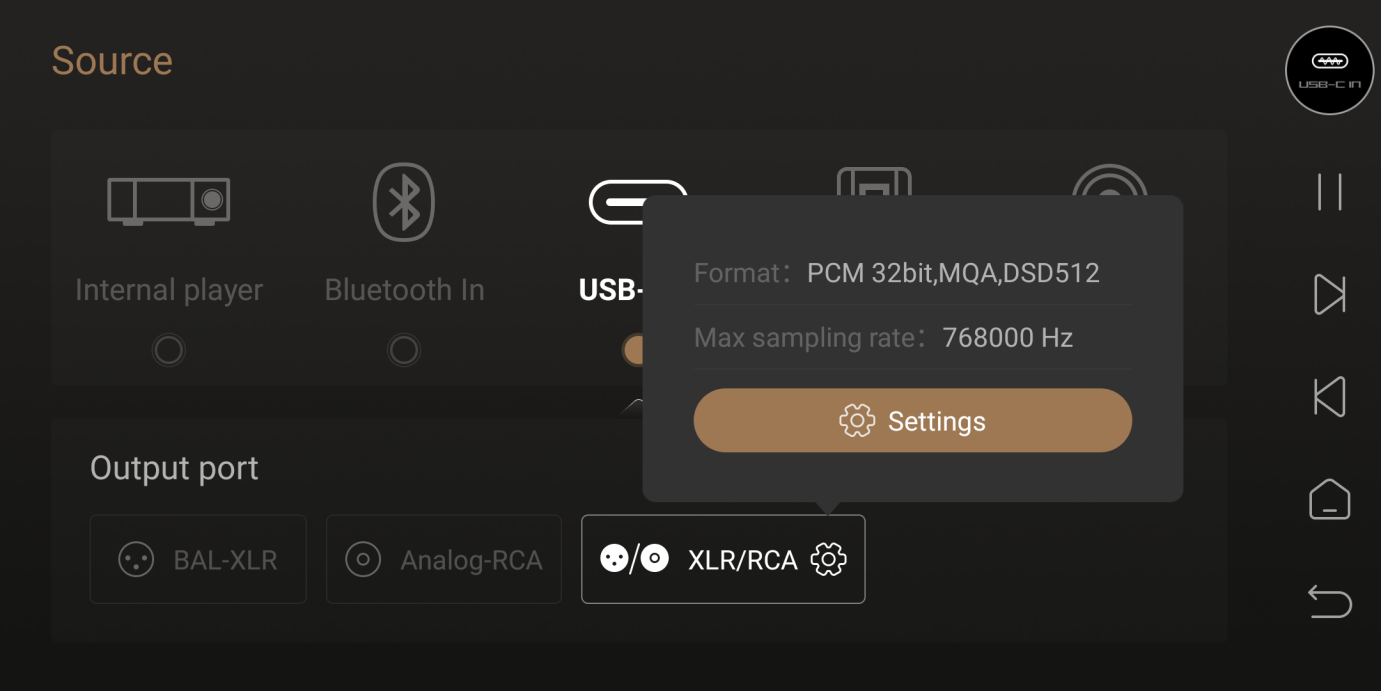Tap the USB-C IN circular badge
Viewport: 1381px width, 691px height.
click(x=1329, y=70)
